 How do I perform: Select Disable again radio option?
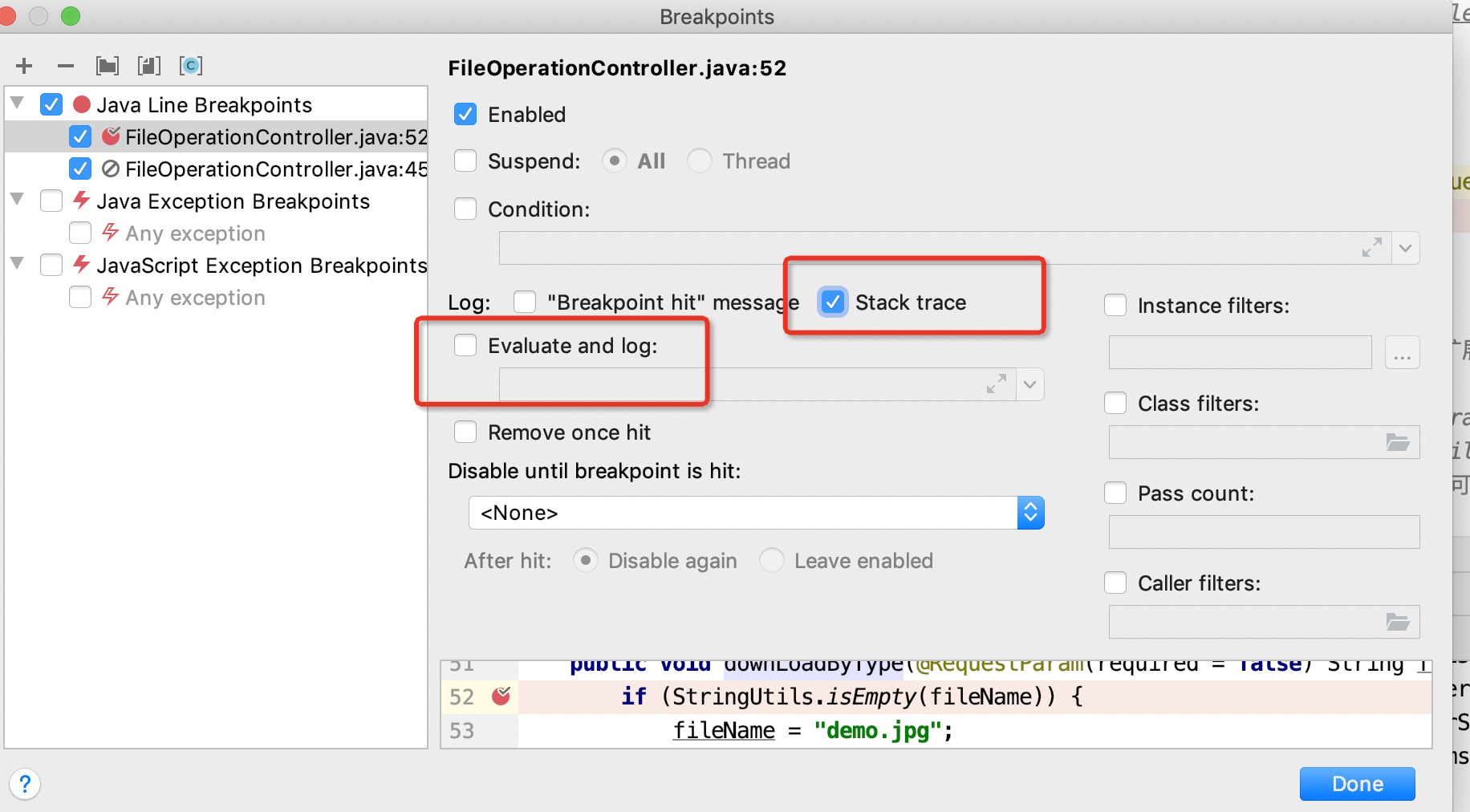pyautogui.click(x=586, y=560)
